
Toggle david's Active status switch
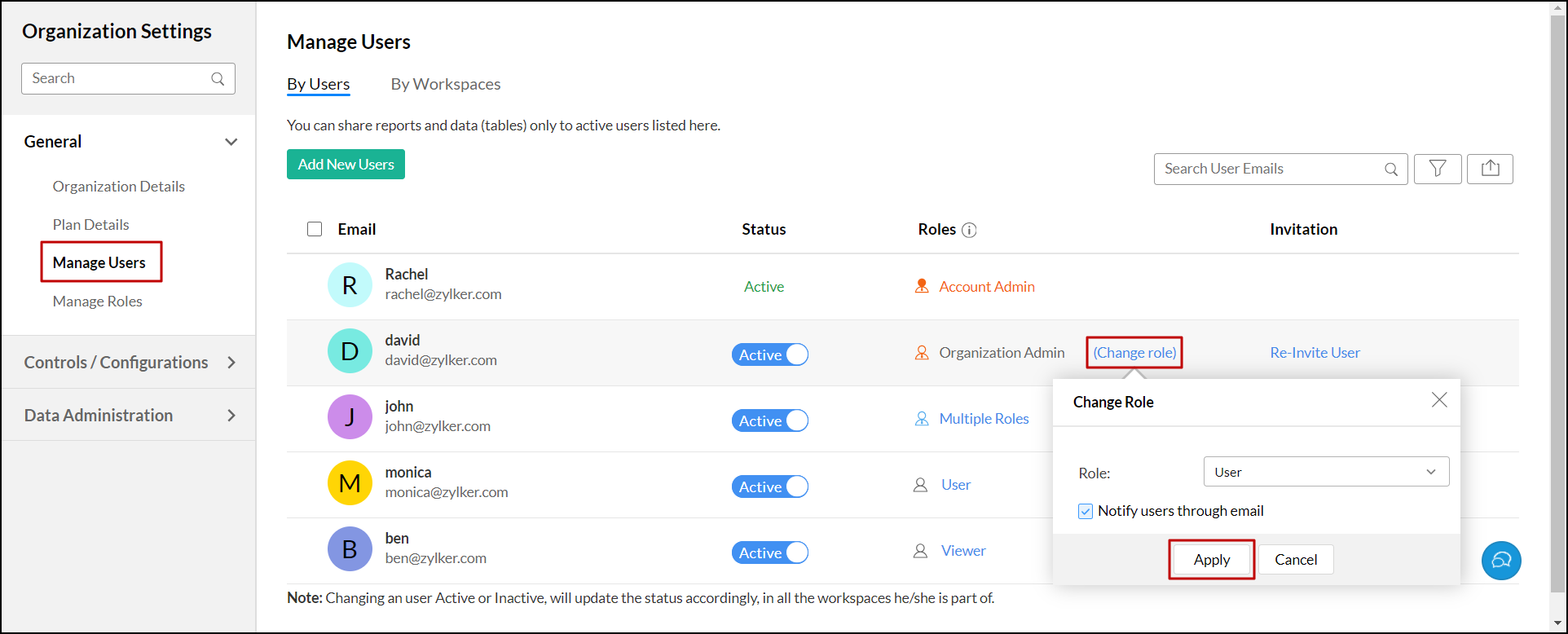[x=769, y=354]
